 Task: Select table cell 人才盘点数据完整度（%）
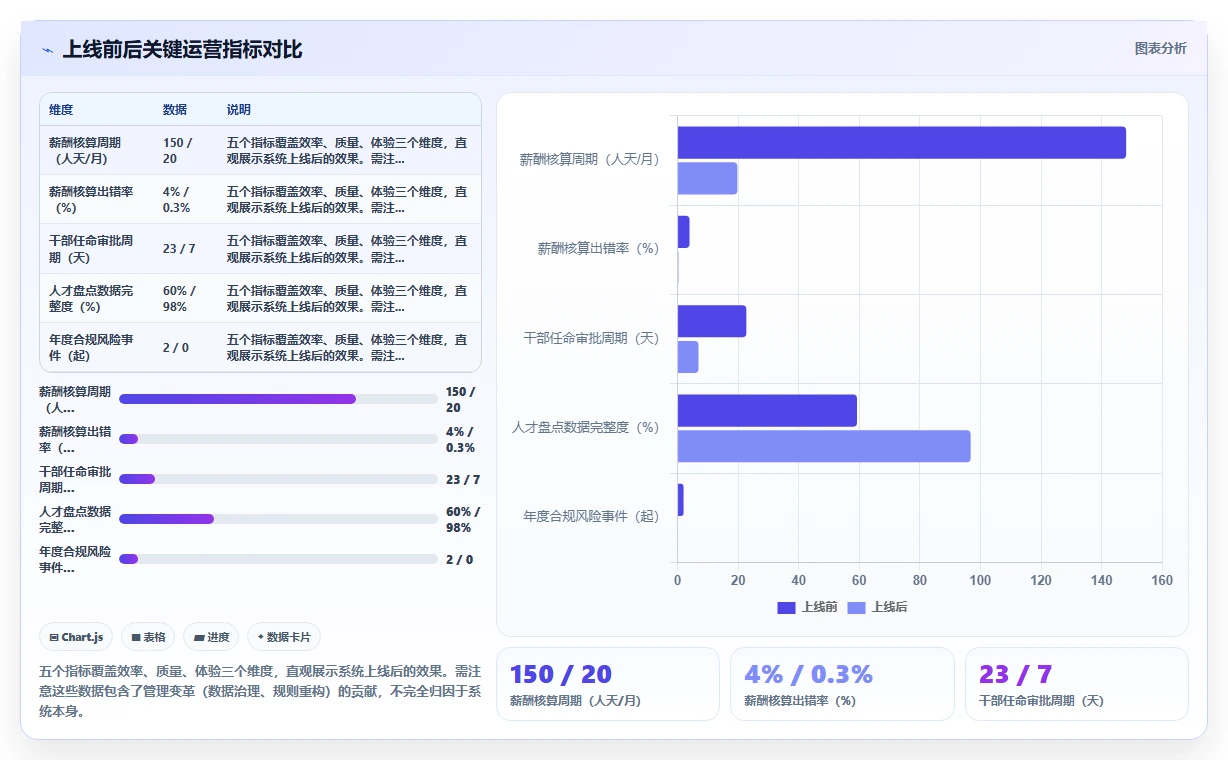click(x=97, y=298)
